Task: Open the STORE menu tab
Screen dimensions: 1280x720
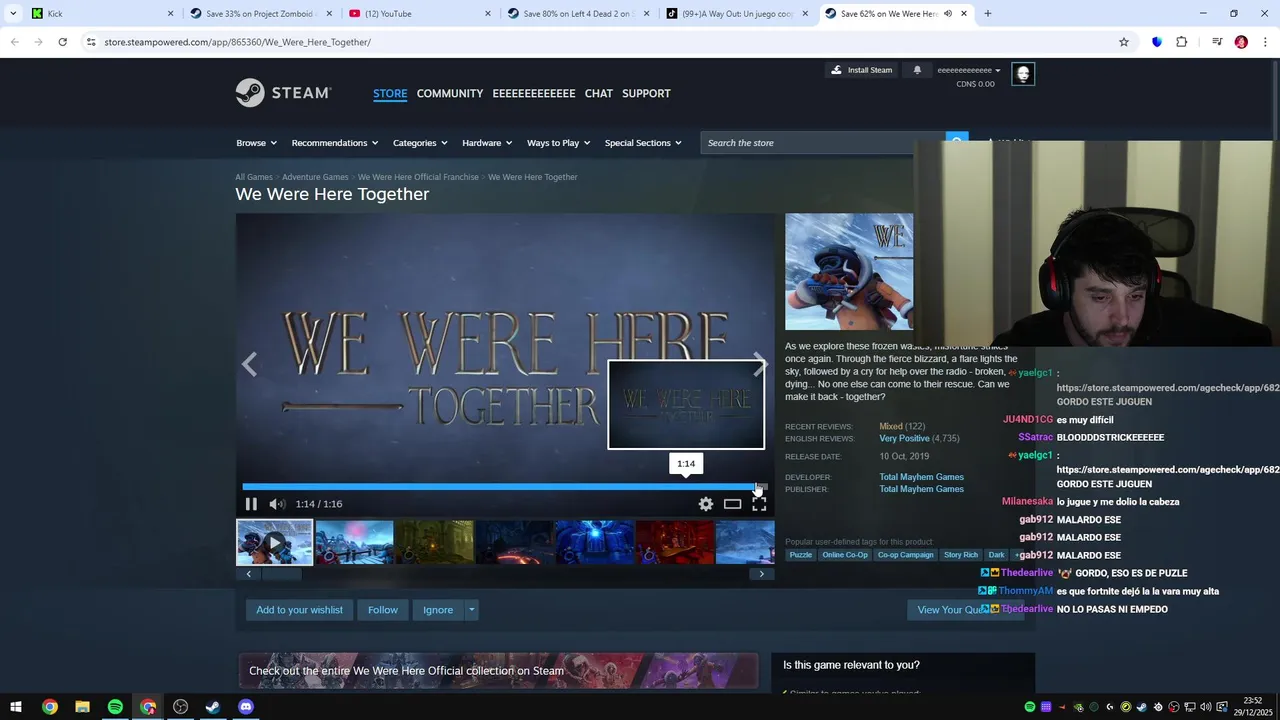Action: click(390, 93)
